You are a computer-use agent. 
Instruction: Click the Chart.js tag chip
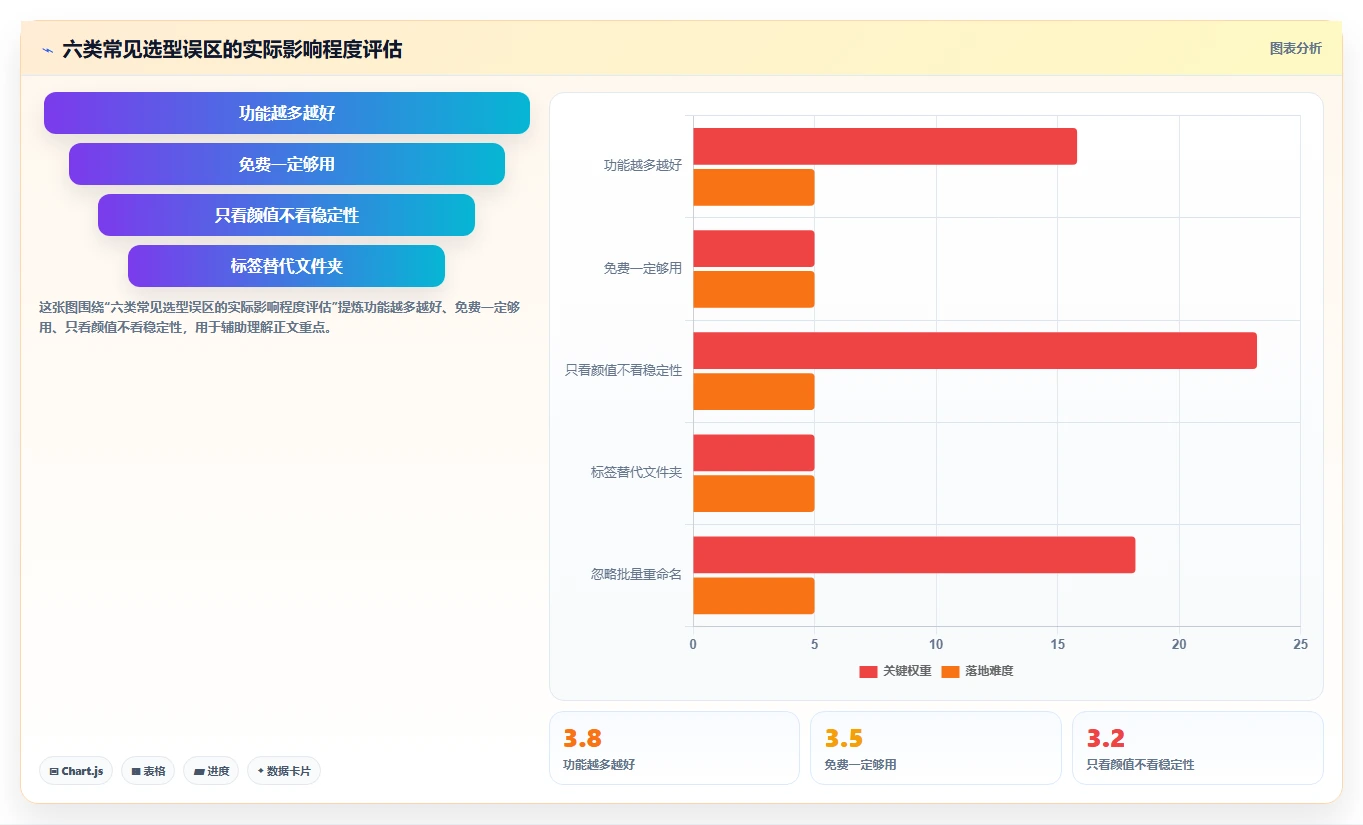click(76, 771)
